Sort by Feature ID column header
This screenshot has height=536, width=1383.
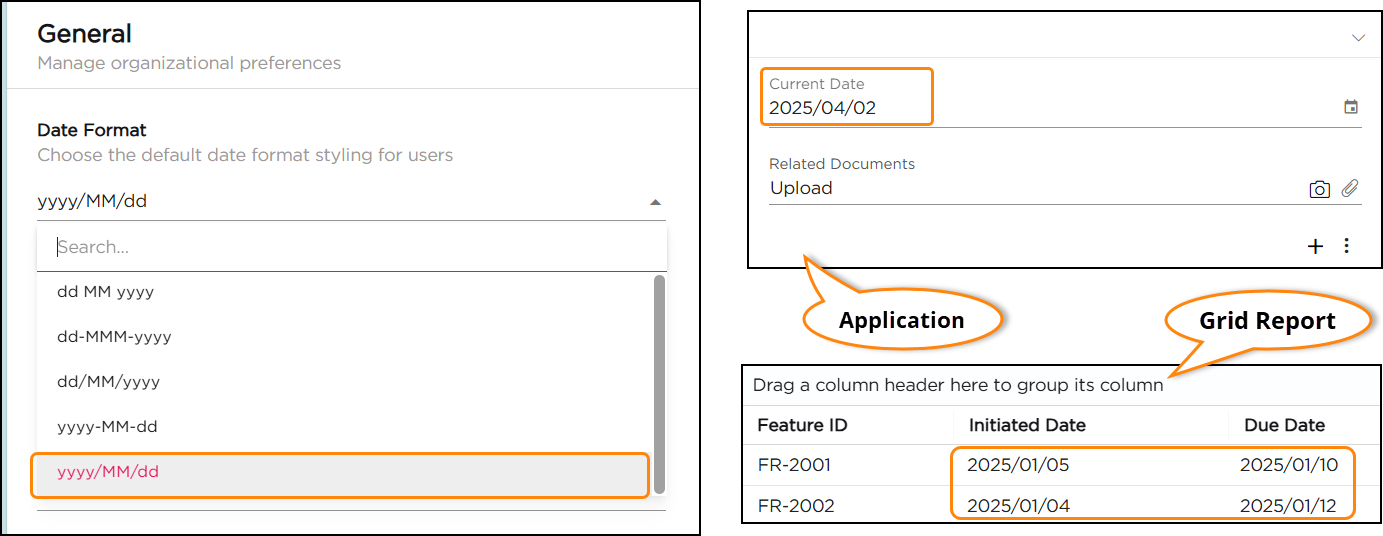(802, 425)
